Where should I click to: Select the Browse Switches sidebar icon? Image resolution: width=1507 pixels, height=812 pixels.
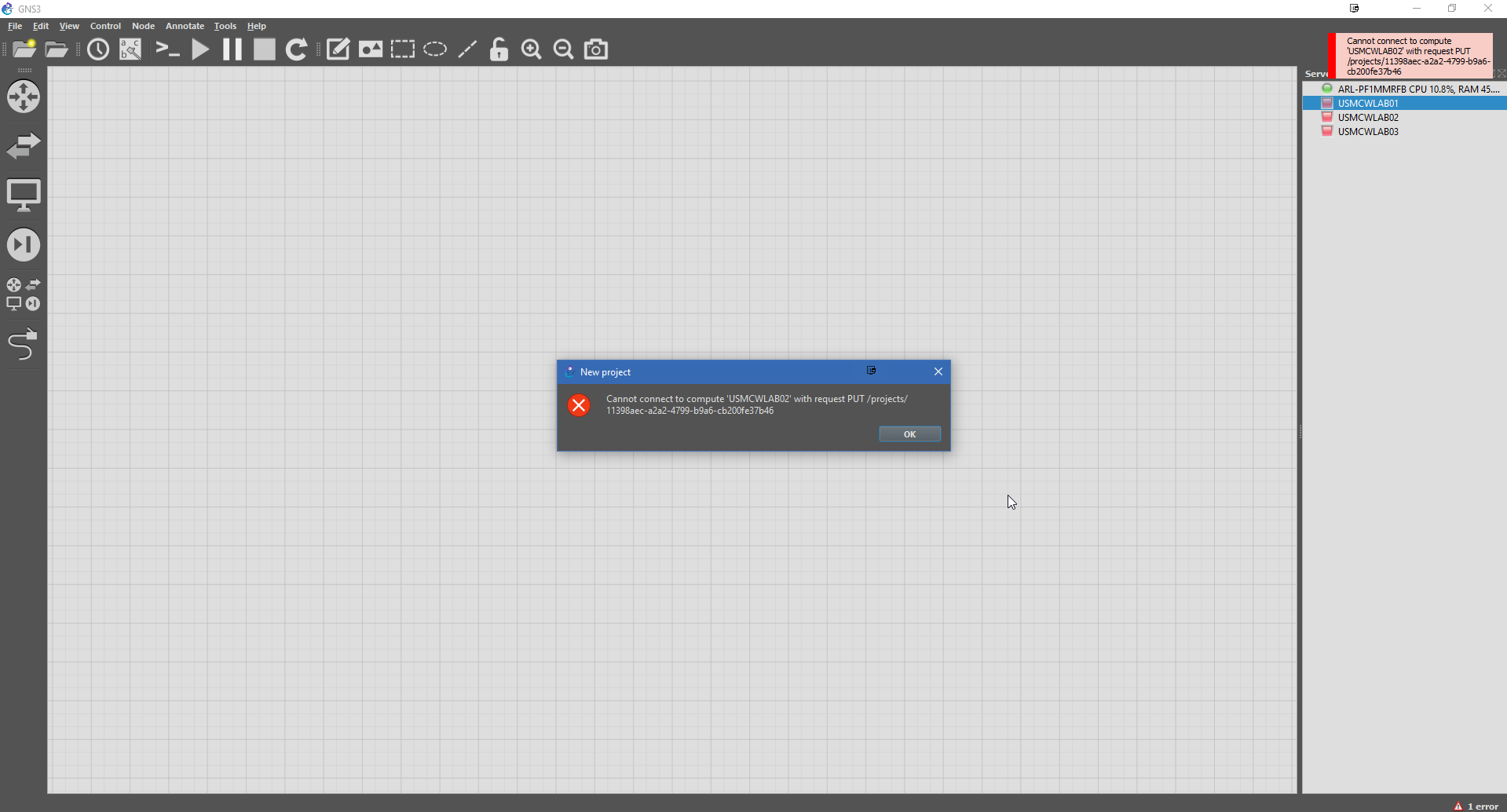(23, 145)
